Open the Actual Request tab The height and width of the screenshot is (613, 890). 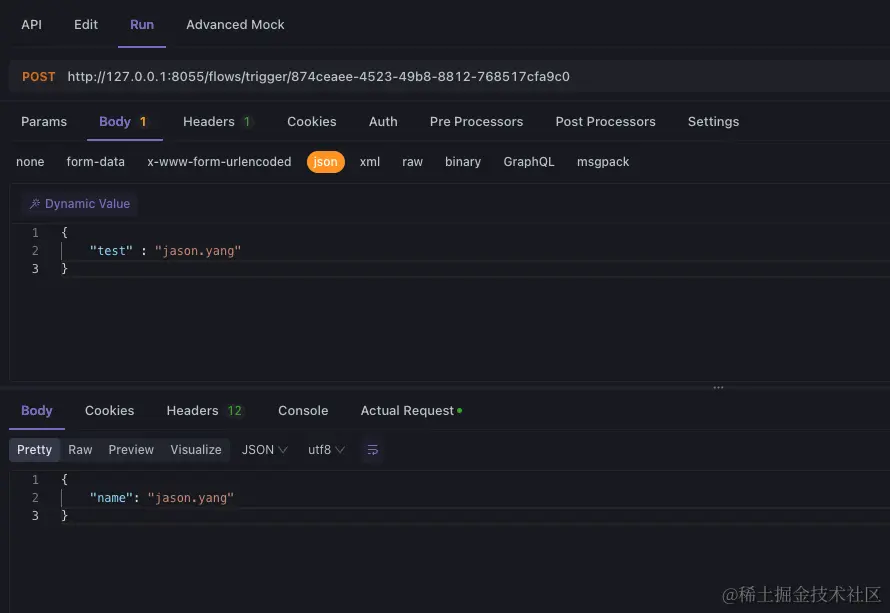point(411,410)
